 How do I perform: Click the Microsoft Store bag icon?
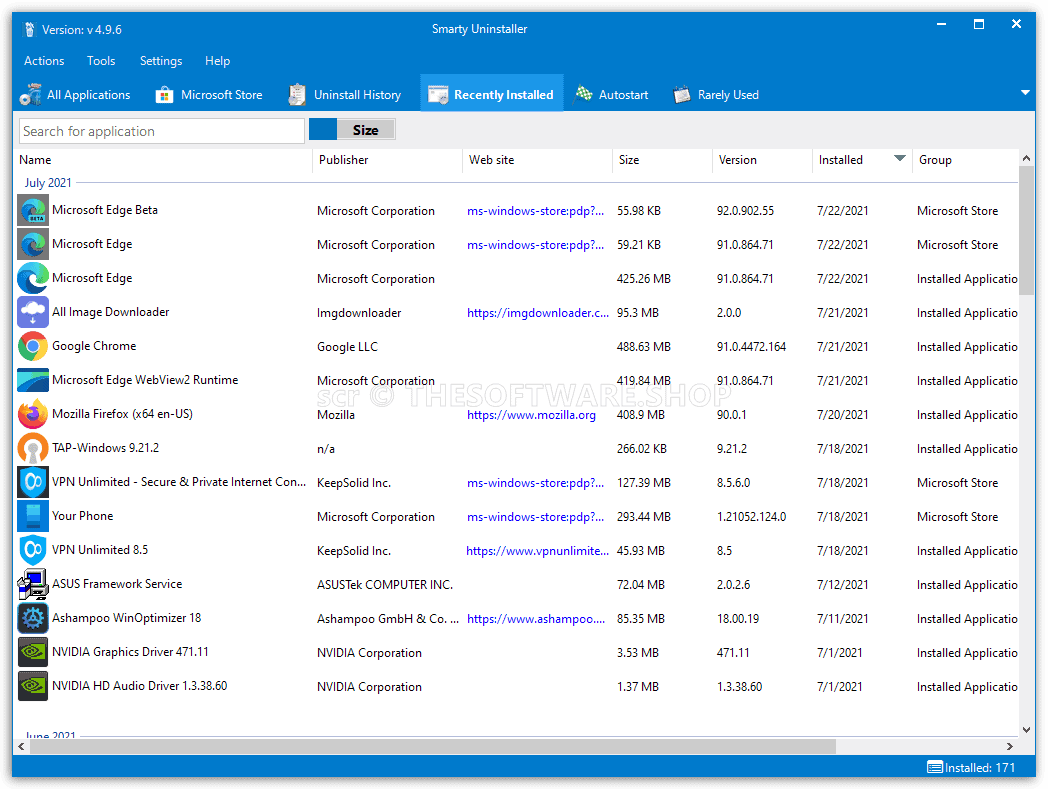point(164,95)
